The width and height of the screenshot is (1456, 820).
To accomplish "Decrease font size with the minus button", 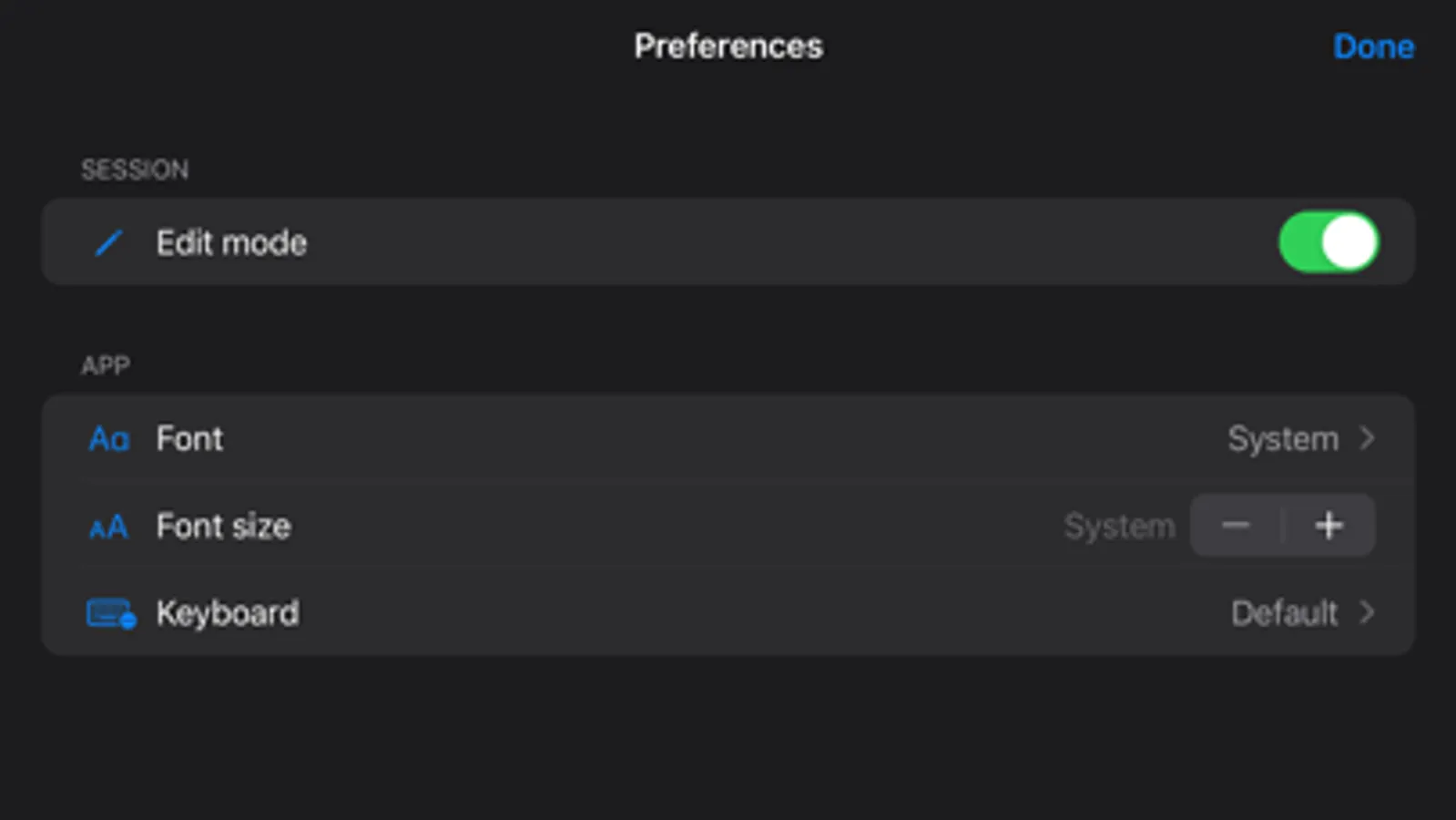I will (x=1236, y=526).
